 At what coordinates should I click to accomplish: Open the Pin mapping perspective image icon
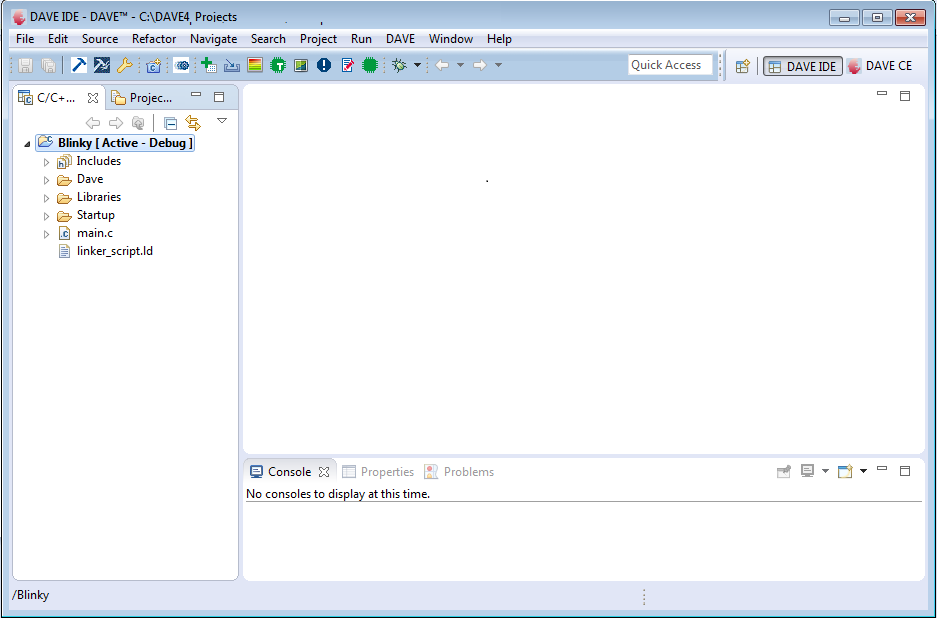301,65
